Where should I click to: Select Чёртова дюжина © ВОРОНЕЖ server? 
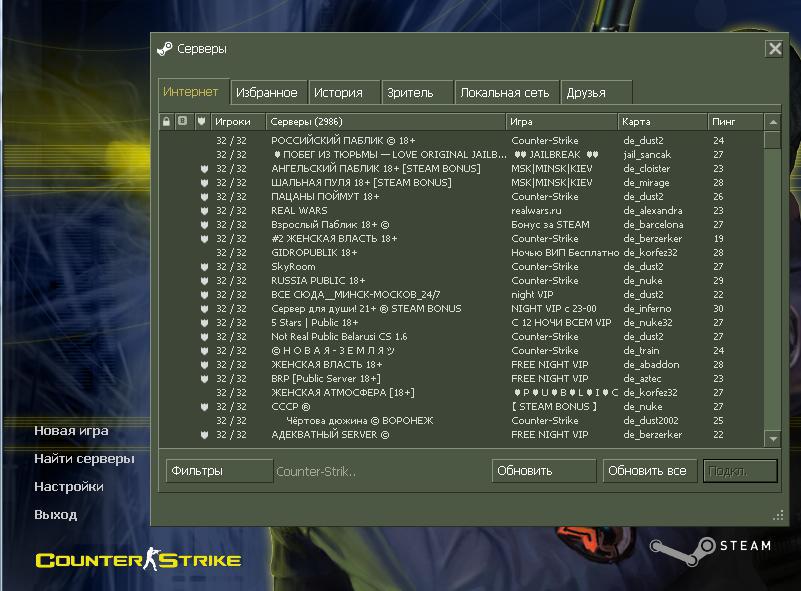coord(462,421)
